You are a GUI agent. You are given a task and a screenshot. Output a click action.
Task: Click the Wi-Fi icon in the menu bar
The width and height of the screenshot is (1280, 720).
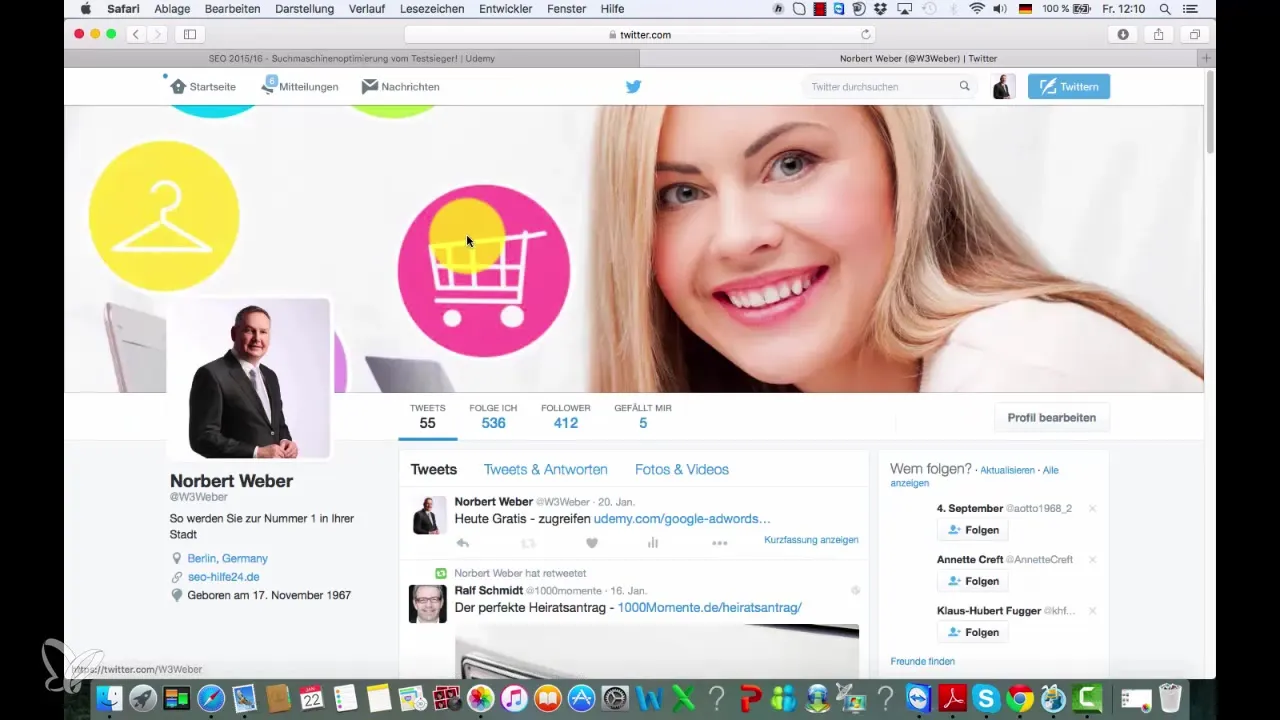(977, 9)
